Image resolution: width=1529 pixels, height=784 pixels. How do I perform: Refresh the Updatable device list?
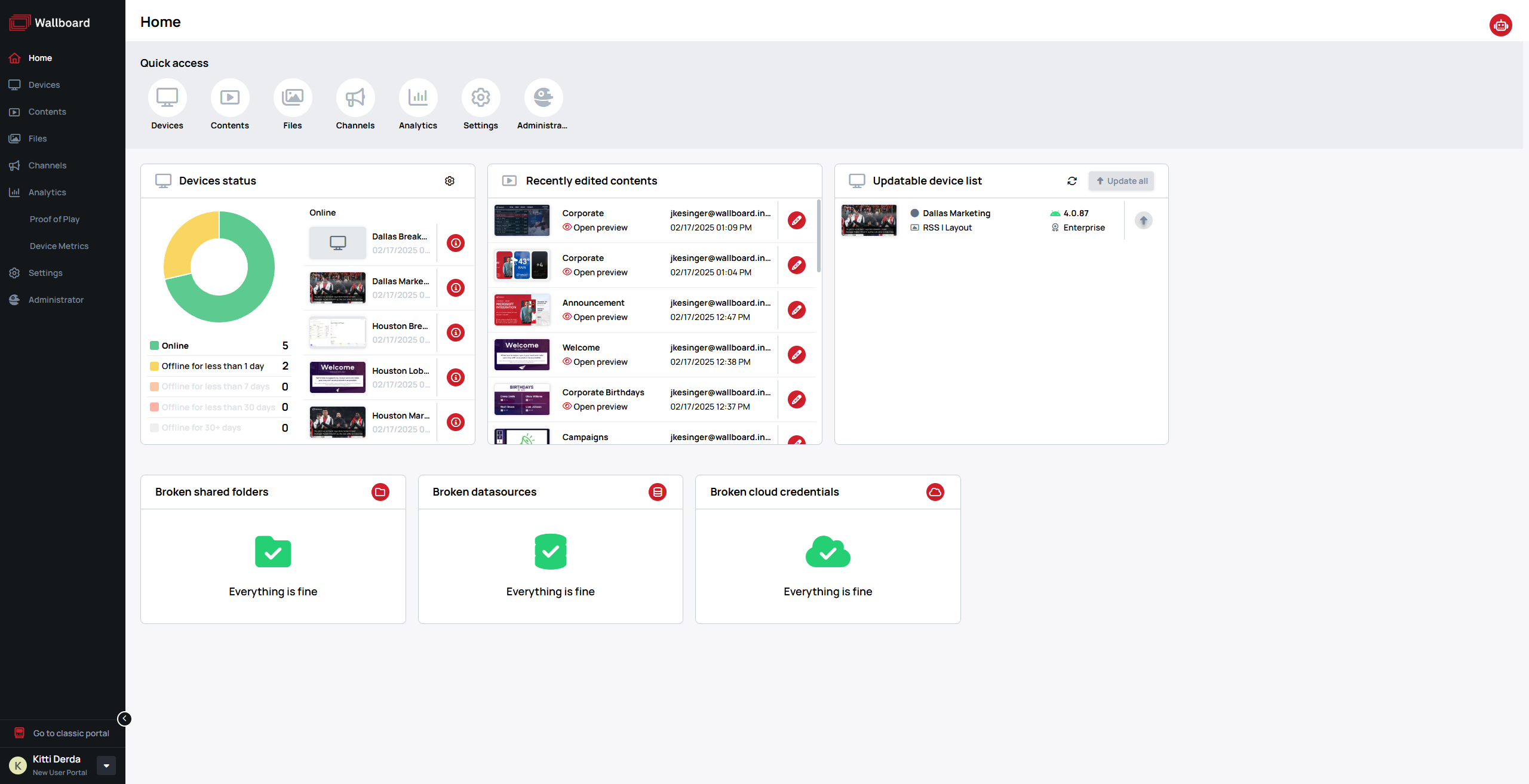[x=1072, y=181]
